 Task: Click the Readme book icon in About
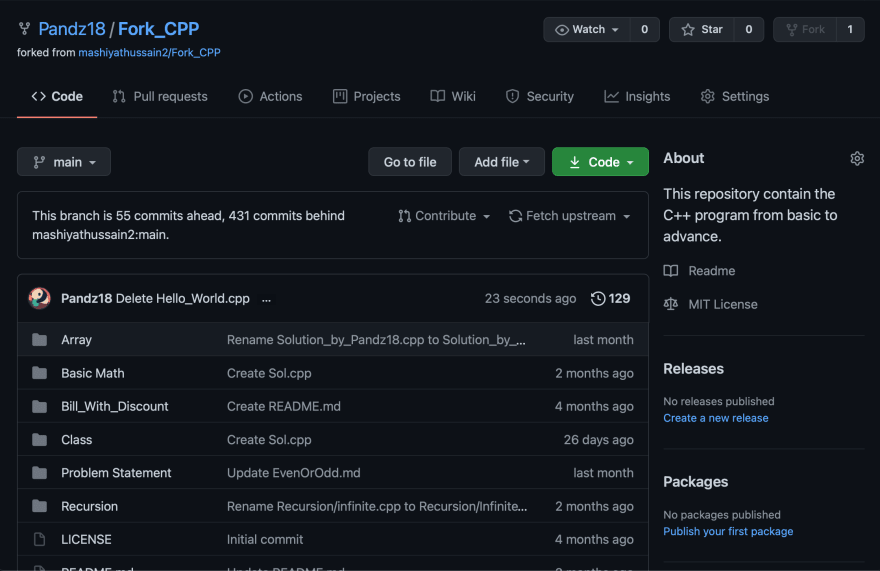pyautogui.click(x=671, y=271)
